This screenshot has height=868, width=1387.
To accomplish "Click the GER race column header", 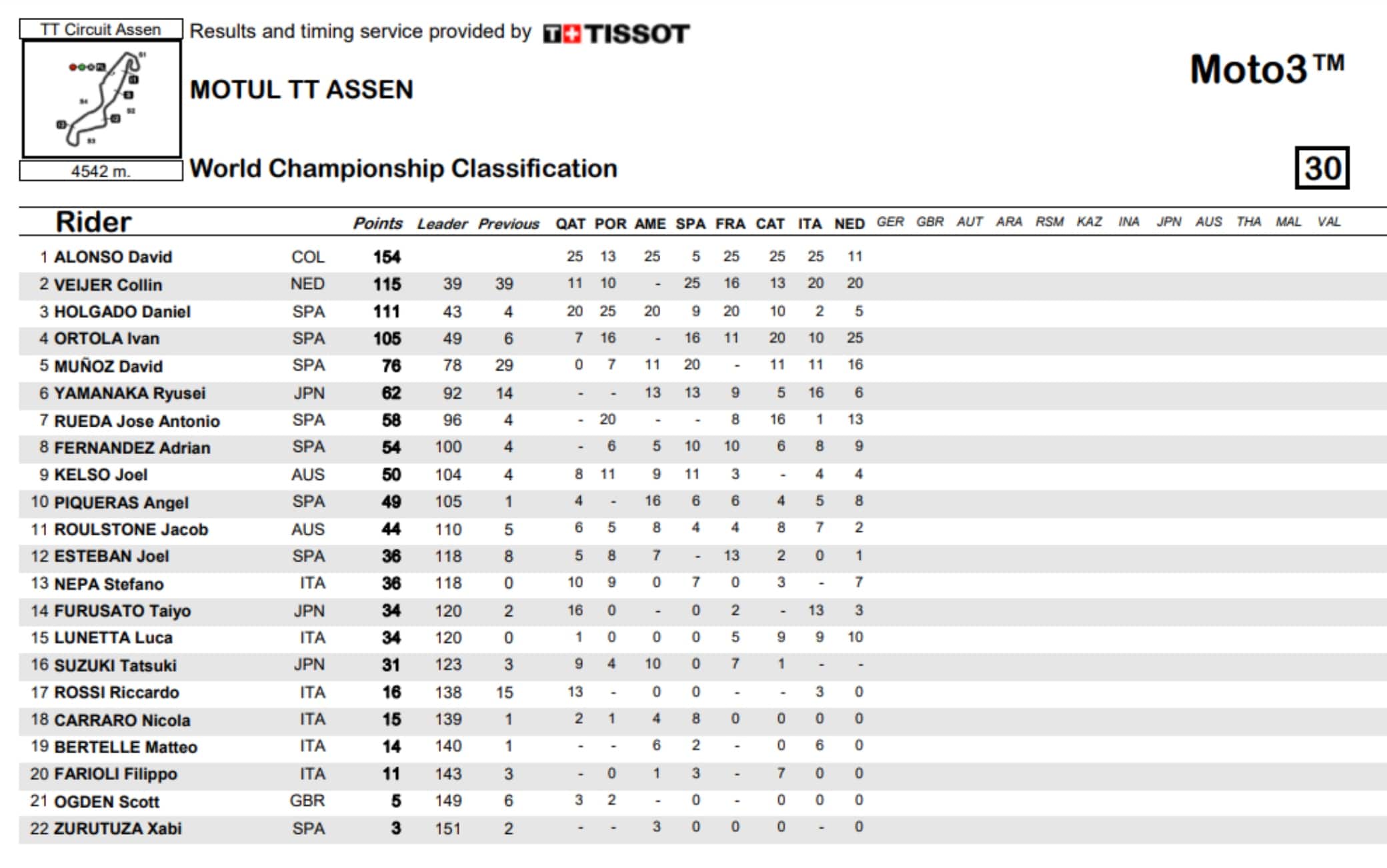I will [x=890, y=222].
